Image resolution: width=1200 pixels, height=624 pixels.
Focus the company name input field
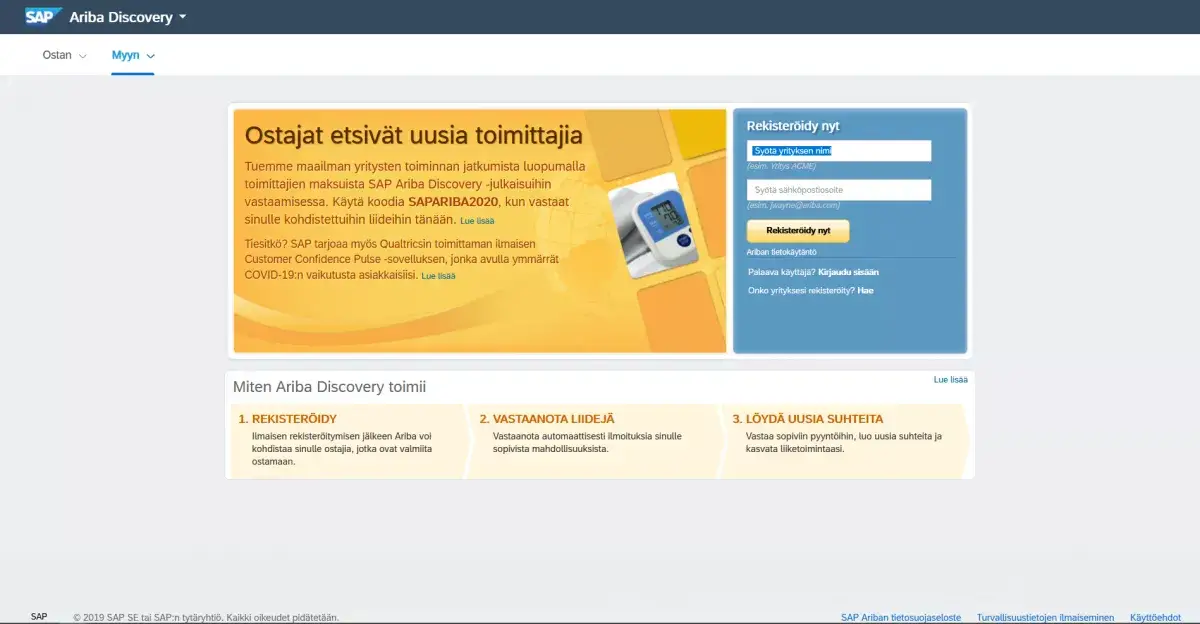click(839, 151)
